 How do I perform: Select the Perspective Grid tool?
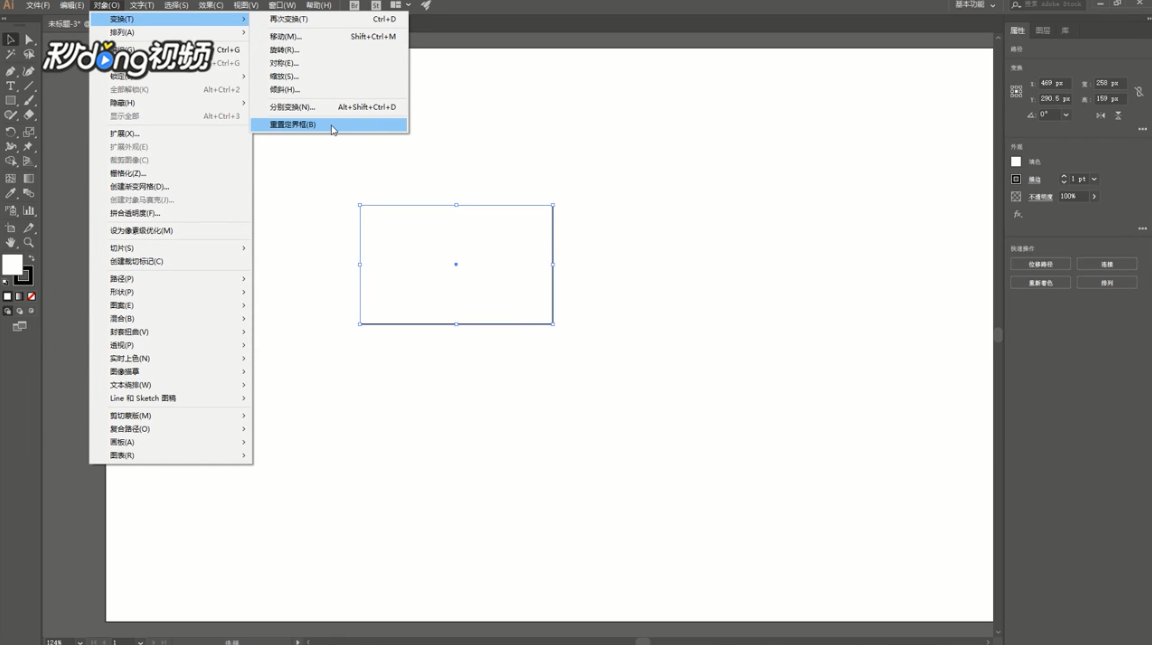click(29, 162)
